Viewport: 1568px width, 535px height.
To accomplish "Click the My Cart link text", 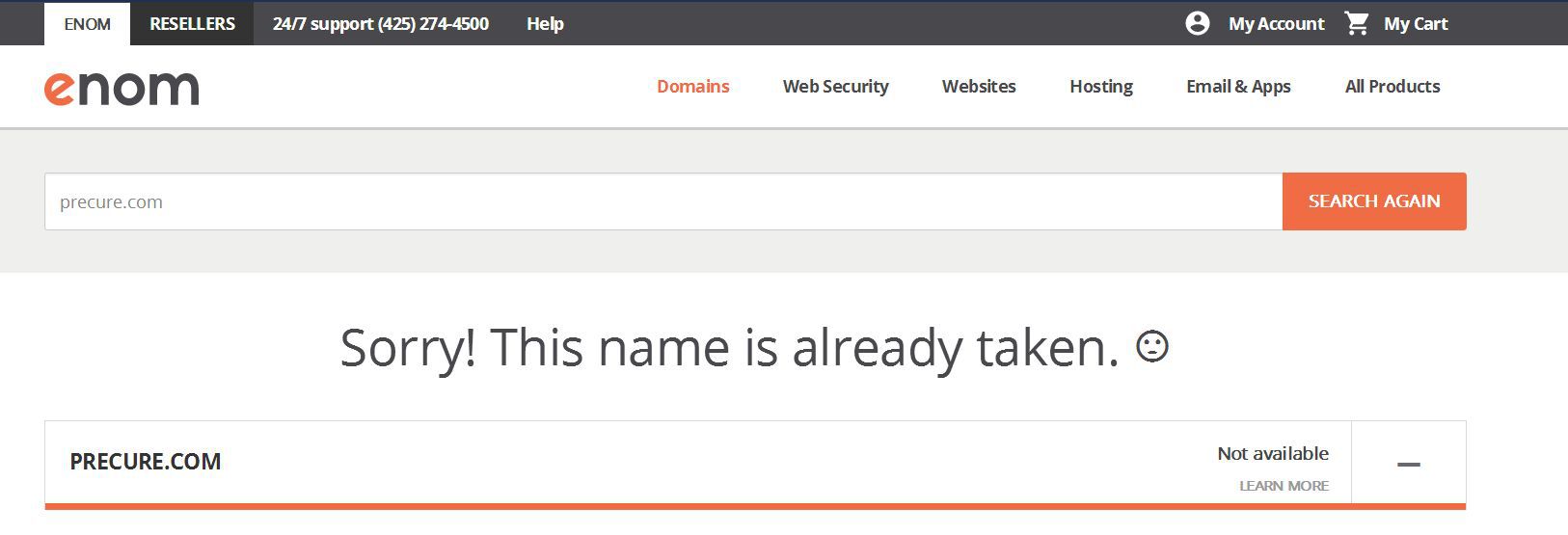I will (x=1415, y=24).
